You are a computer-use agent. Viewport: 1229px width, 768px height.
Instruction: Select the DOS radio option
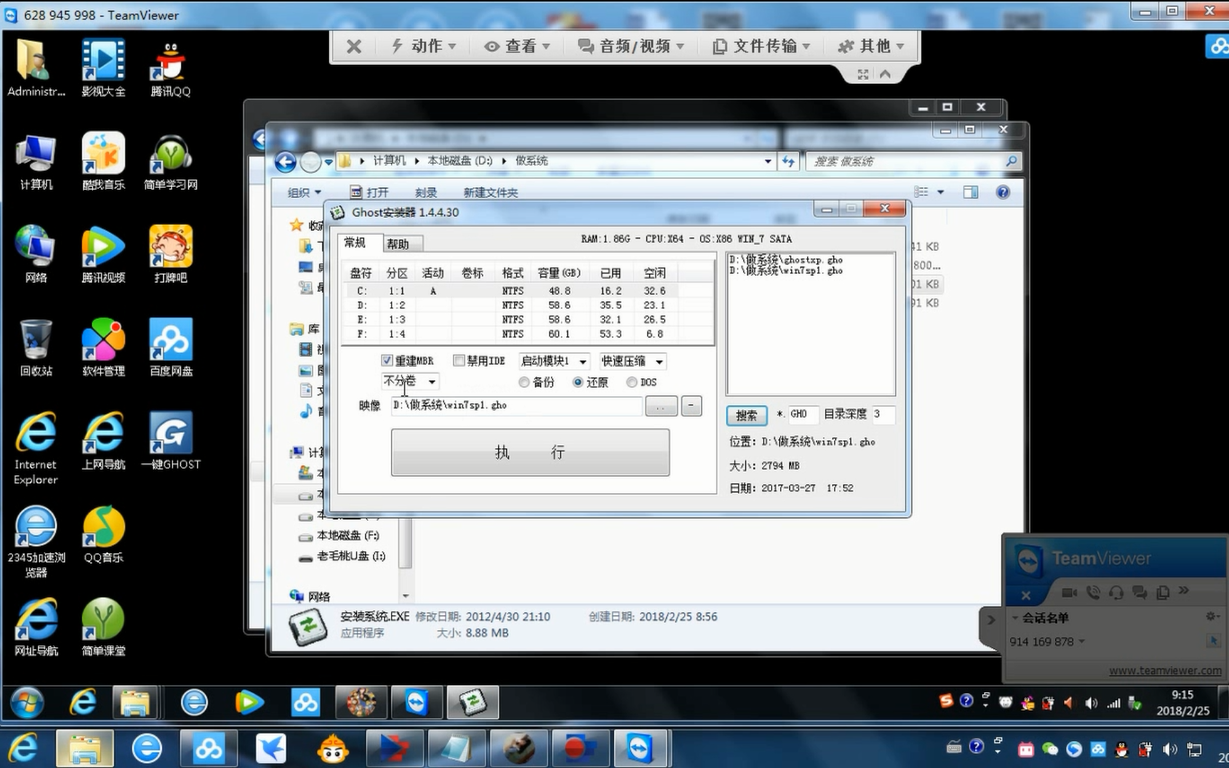632,382
